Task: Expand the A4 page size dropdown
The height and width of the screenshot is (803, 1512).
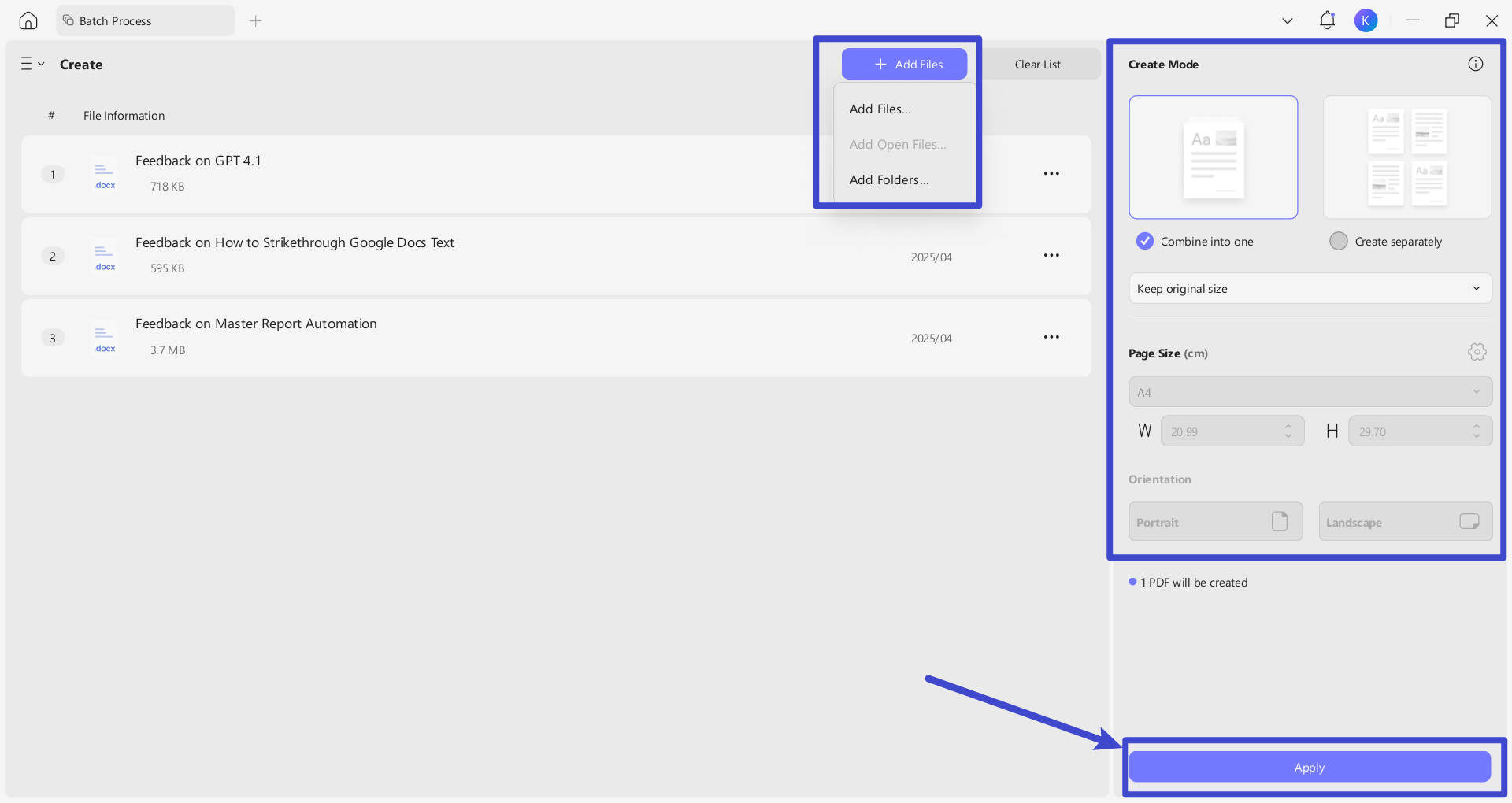Action: [1310, 391]
